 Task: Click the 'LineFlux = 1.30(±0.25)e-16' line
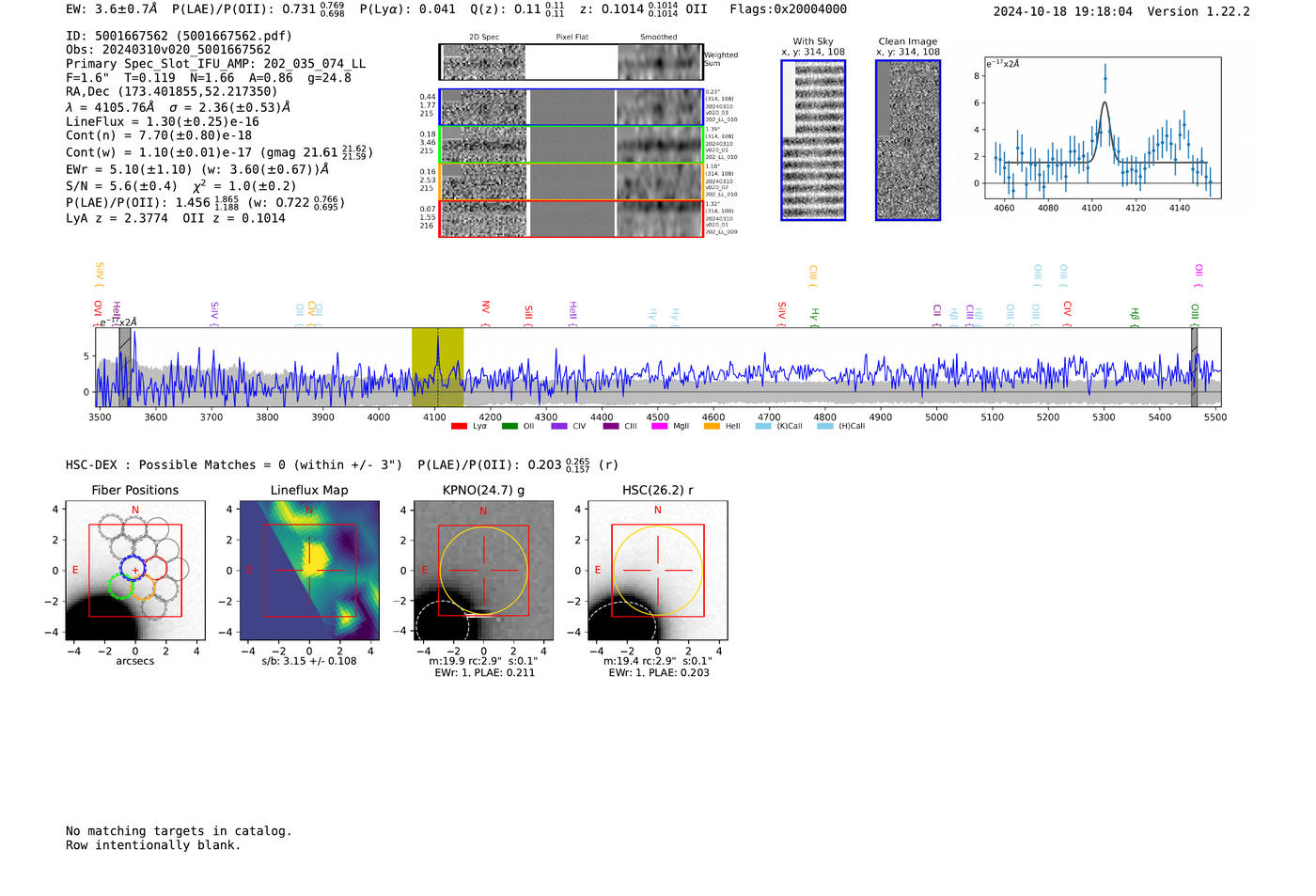[x=162, y=122]
